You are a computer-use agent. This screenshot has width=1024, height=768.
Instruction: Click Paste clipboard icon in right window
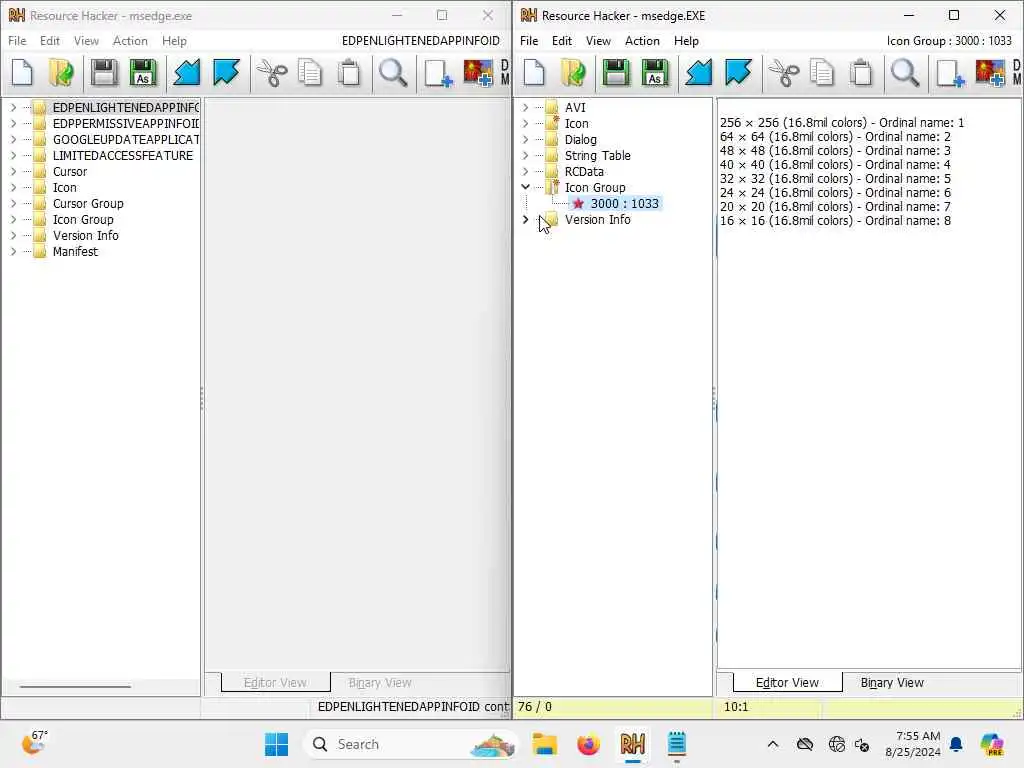[861, 72]
